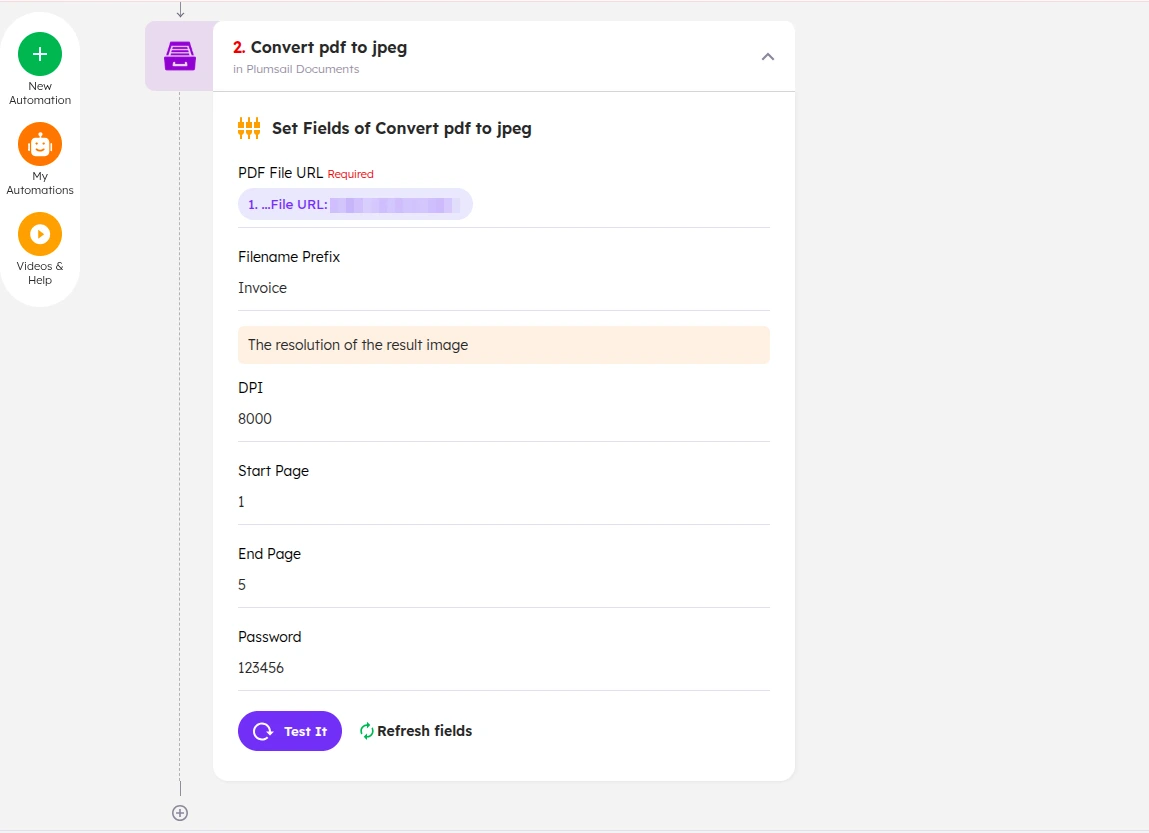Open Videos & Help play icon
The width and height of the screenshot is (1149, 833).
tap(40, 234)
